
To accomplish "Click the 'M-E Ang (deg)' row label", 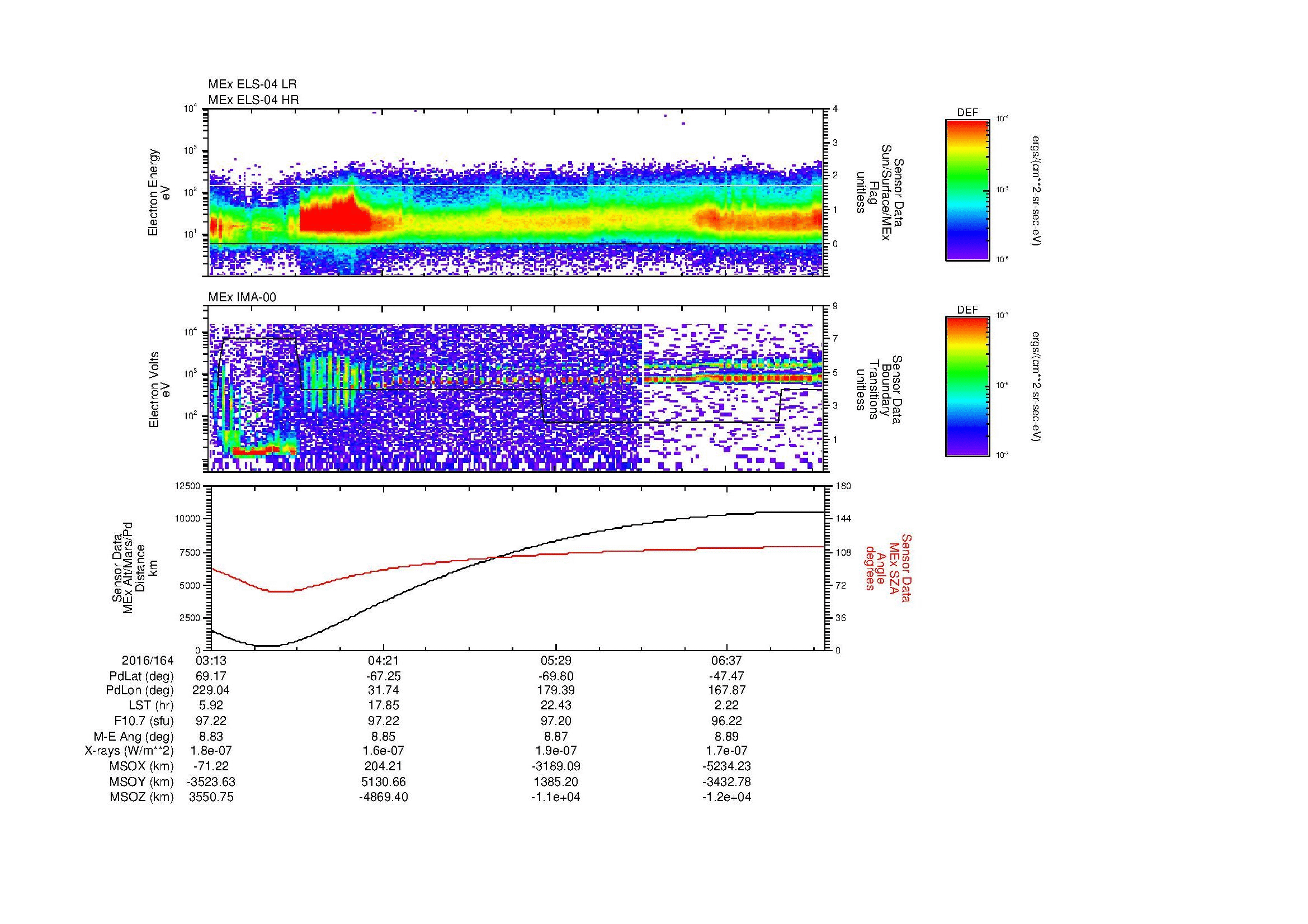I will point(133,736).
